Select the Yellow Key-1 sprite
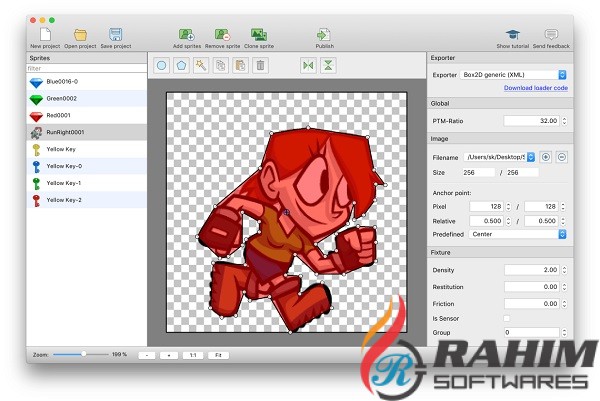The width and height of the screenshot is (600, 401). [87, 183]
